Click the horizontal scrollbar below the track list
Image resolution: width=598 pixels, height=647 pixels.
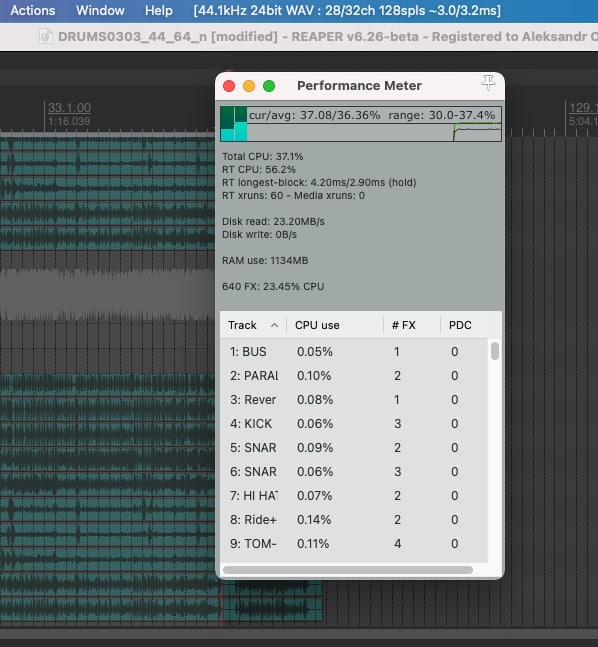pos(348,570)
